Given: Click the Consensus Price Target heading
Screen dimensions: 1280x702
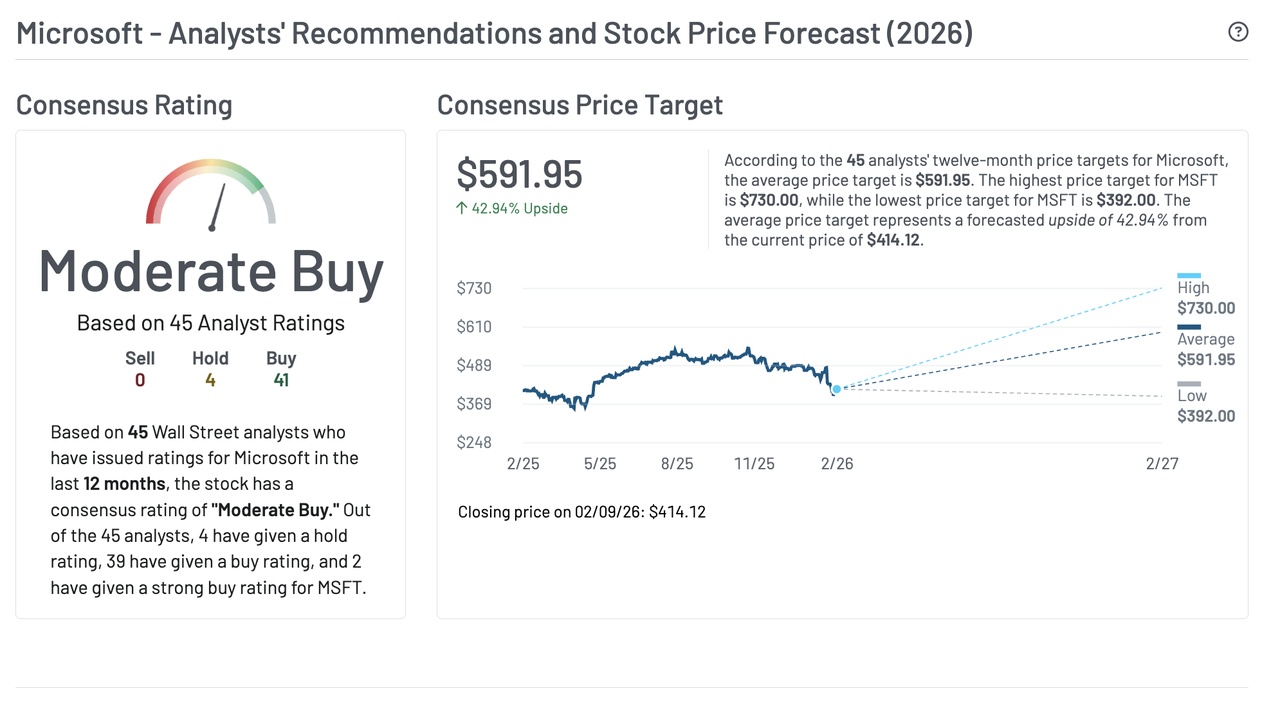Looking at the screenshot, I should 580,105.
